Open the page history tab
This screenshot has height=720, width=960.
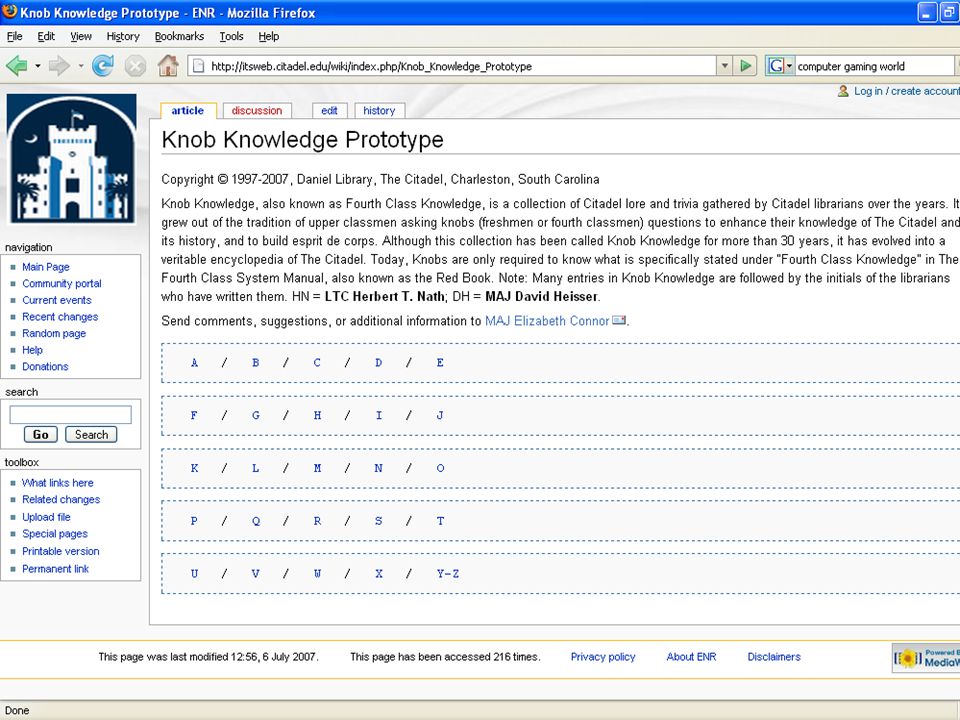tap(379, 111)
